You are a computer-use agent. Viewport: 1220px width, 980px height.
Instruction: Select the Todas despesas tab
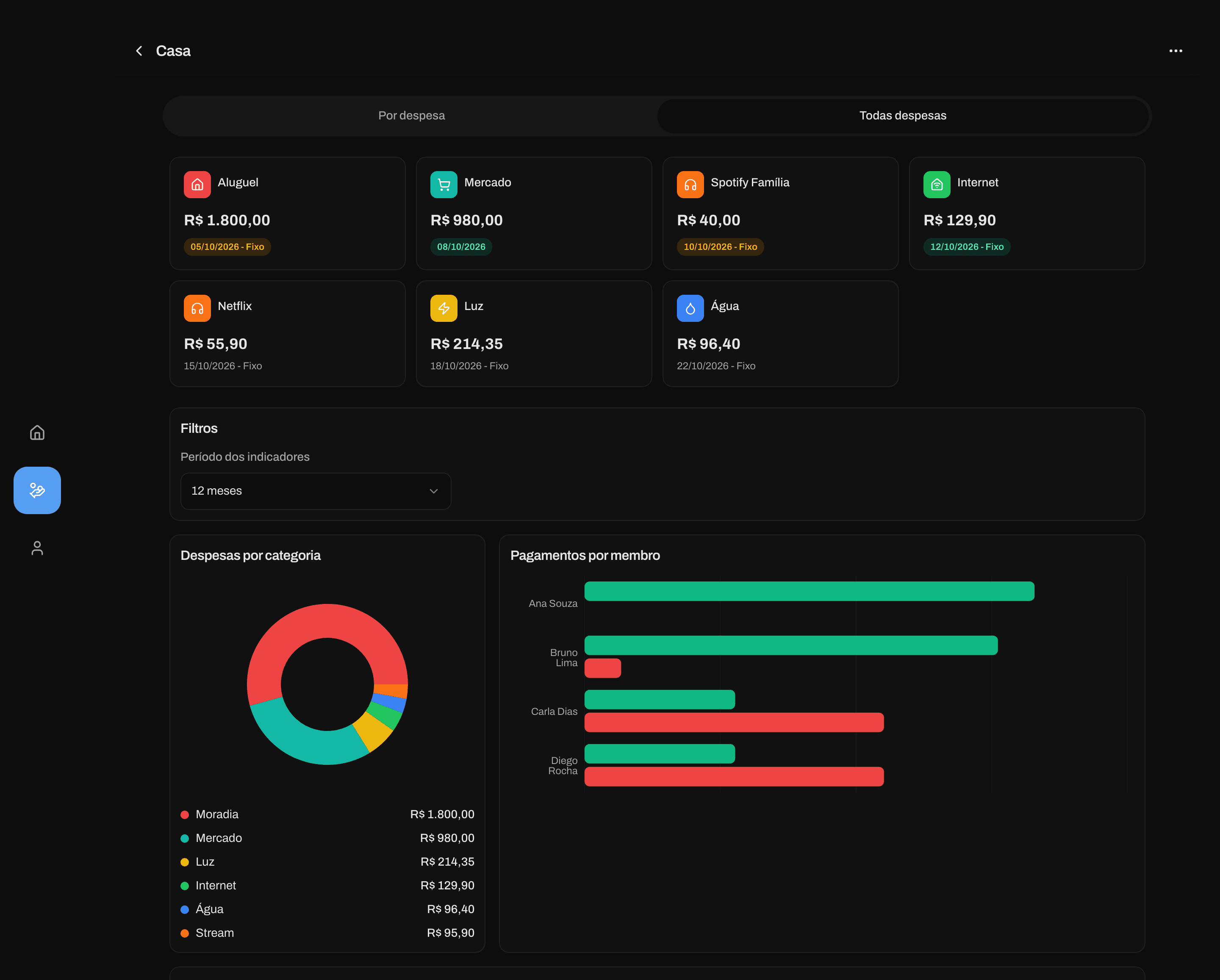[903, 116]
